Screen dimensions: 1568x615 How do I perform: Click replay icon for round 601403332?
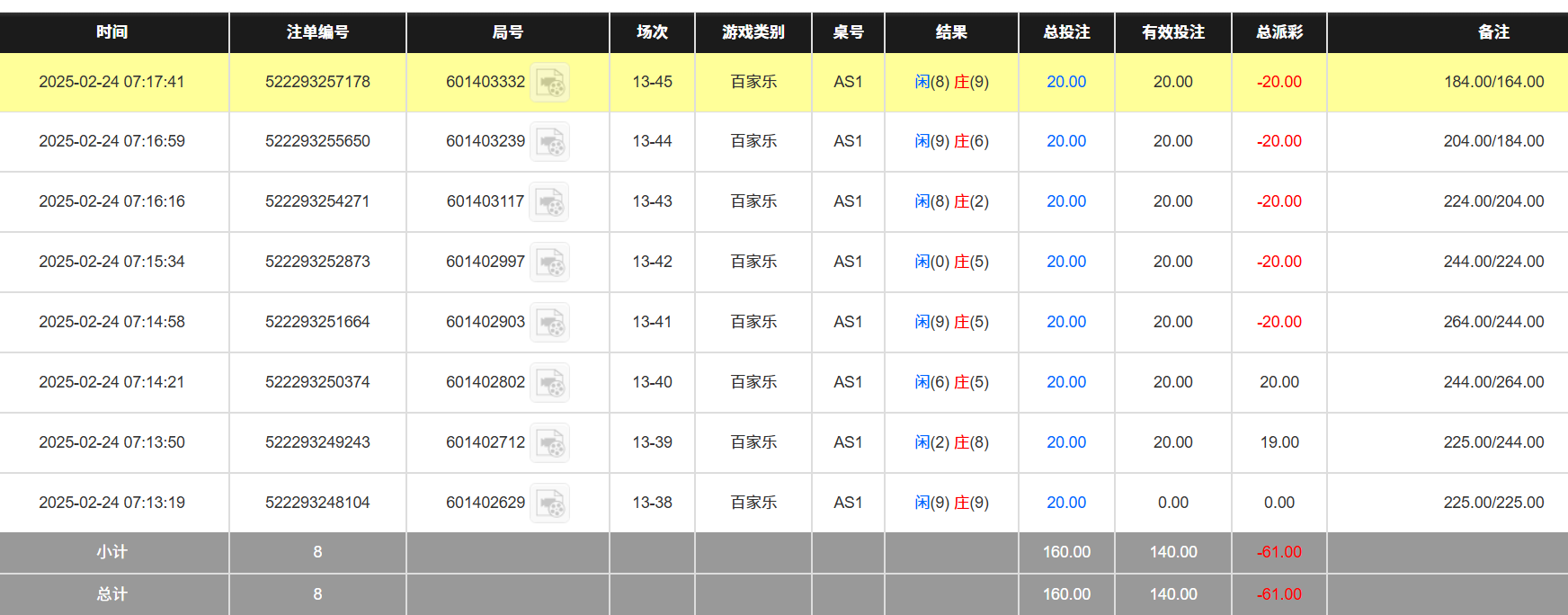549,83
